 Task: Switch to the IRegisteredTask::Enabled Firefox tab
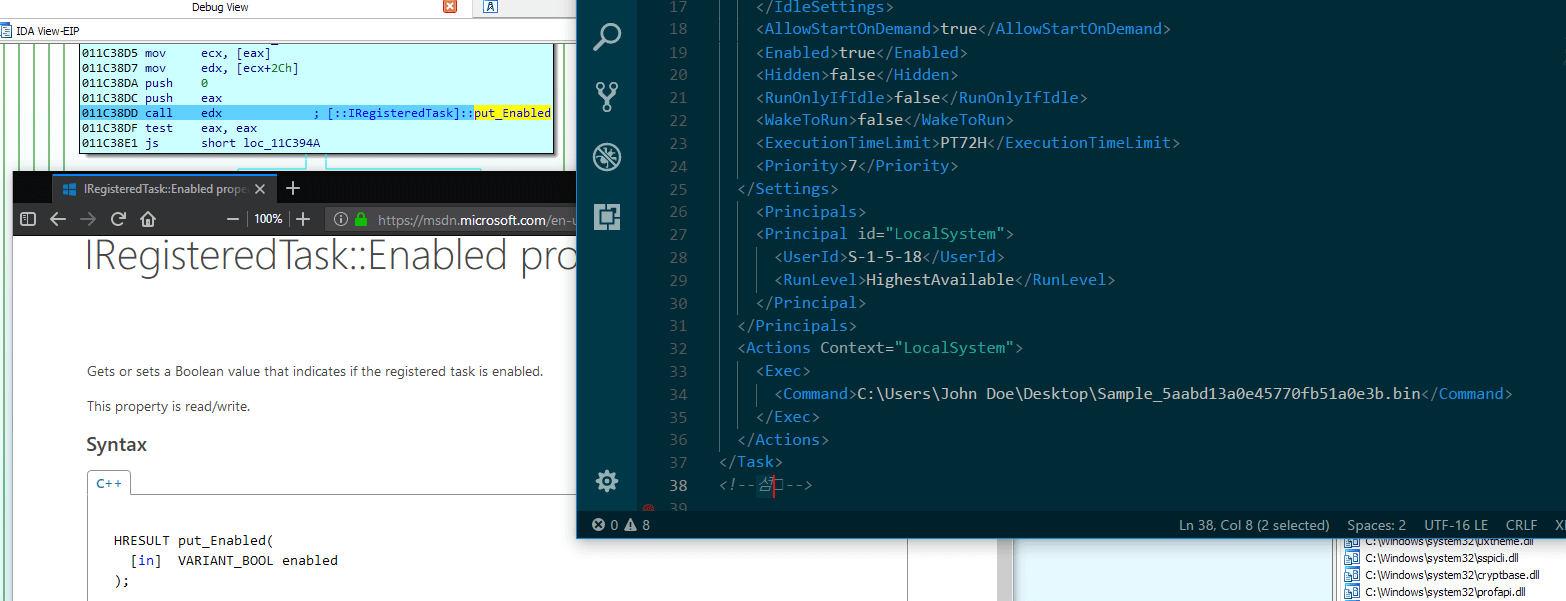click(x=165, y=189)
